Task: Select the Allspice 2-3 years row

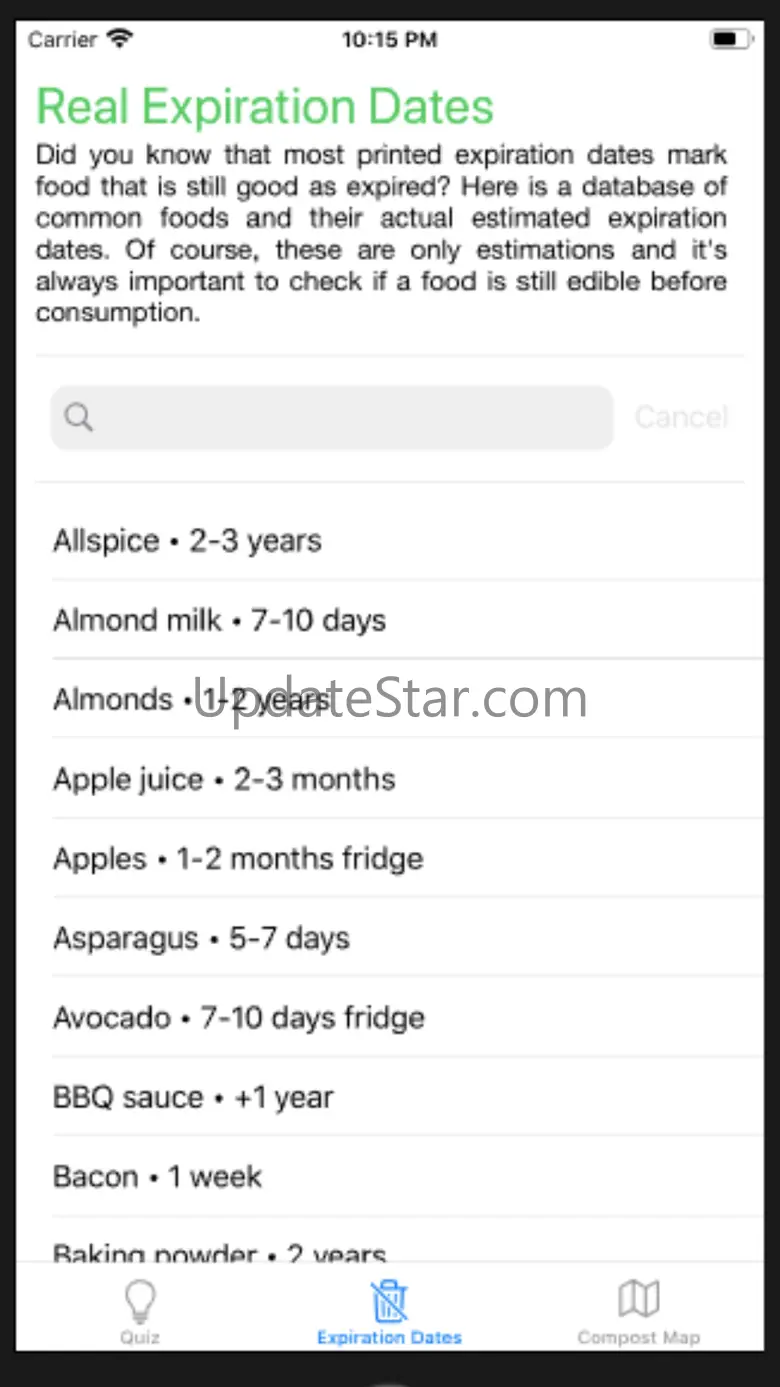Action: (400, 541)
